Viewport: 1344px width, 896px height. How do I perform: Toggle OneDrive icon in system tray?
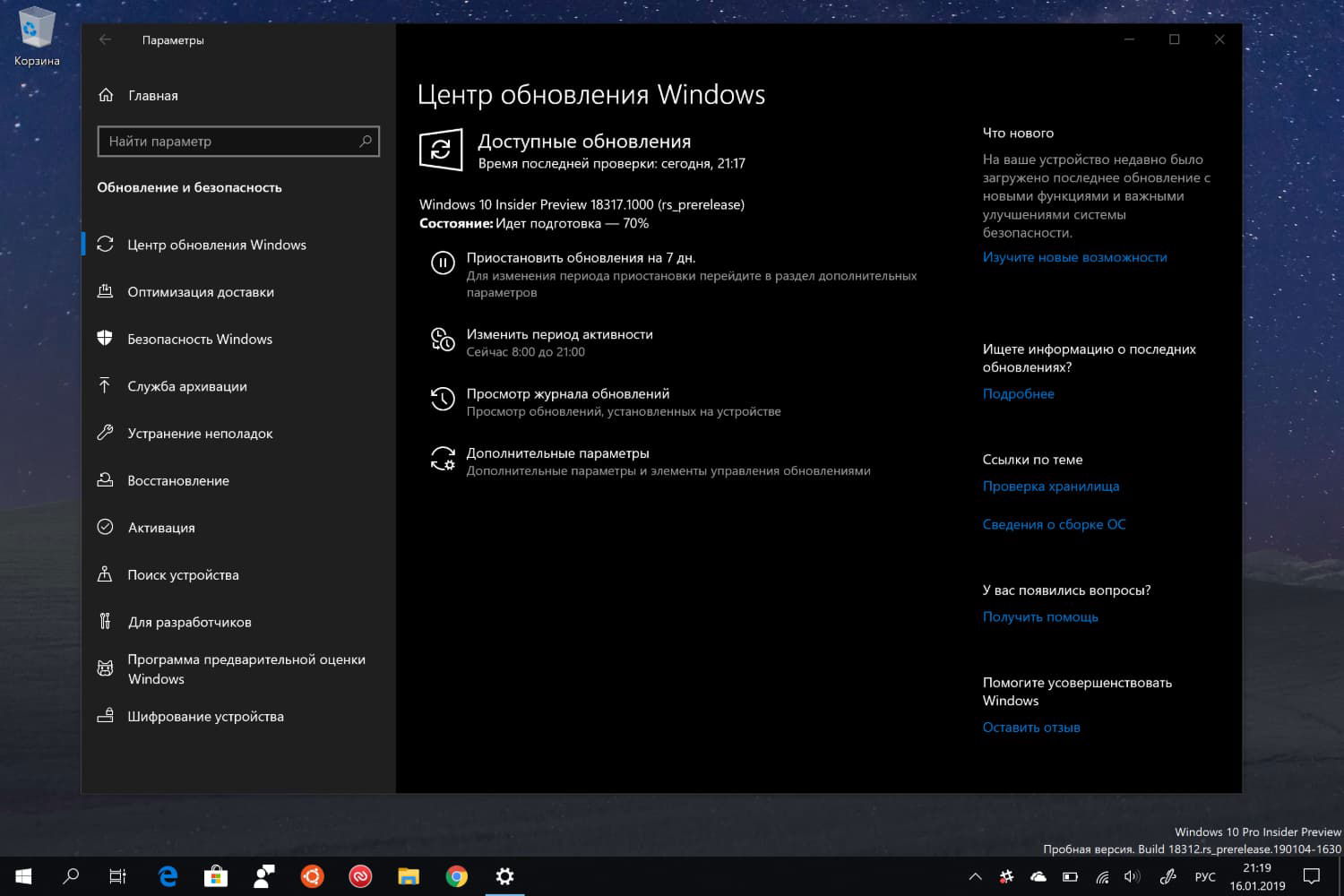click(x=1038, y=875)
